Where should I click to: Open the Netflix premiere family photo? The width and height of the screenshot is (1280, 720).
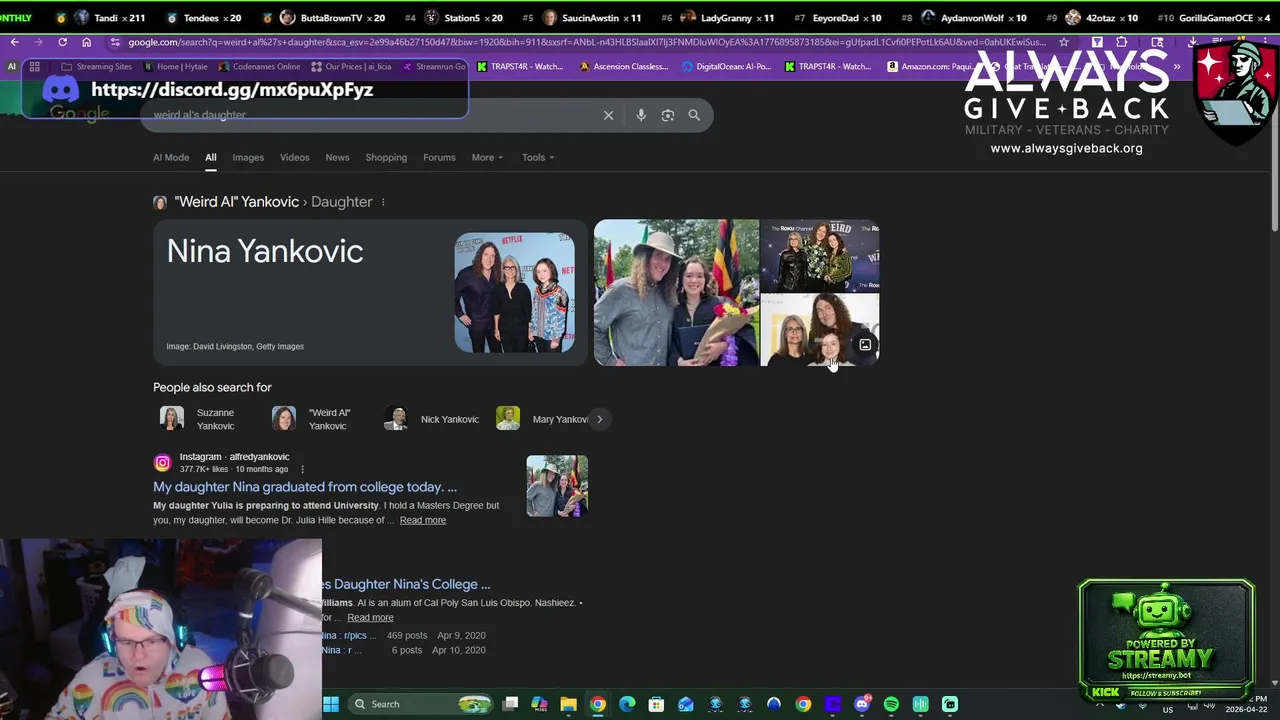point(515,293)
